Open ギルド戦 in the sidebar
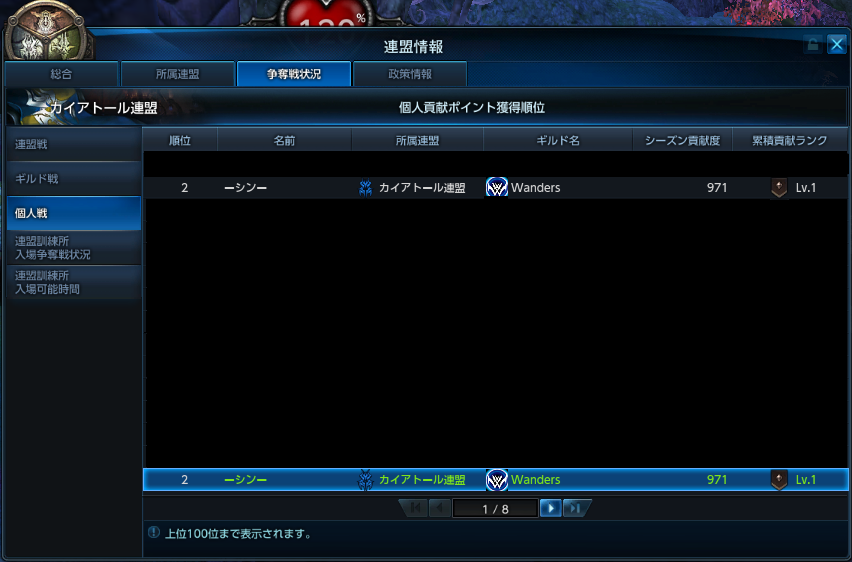The width and height of the screenshot is (852, 562). pyautogui.click(x=73, y=179)
